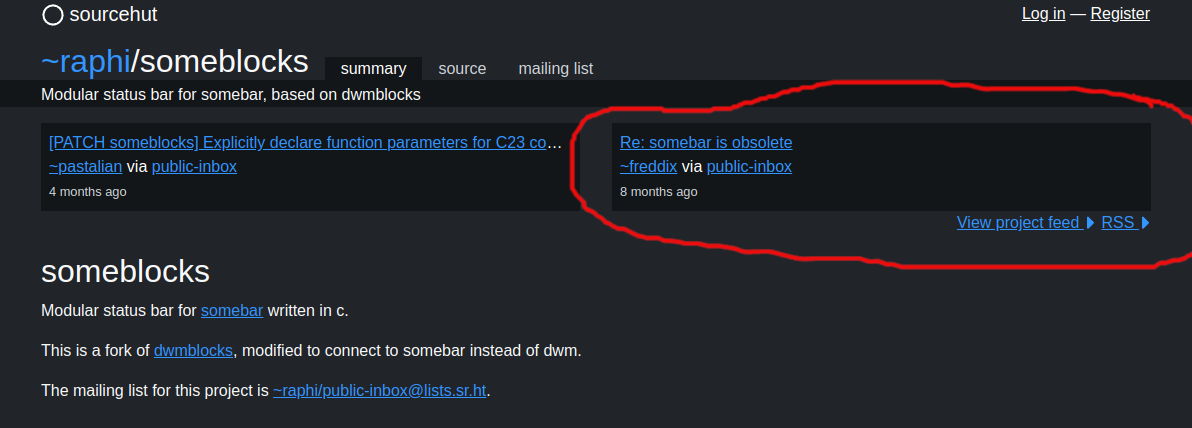This screenshot has height=428, width=1192.
Task: Visit ~pastalian's profile
Action: (x=85, y=166)
